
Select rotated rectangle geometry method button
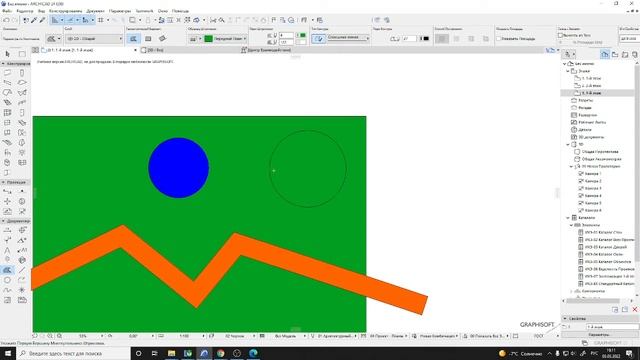(x=162, y=39)
